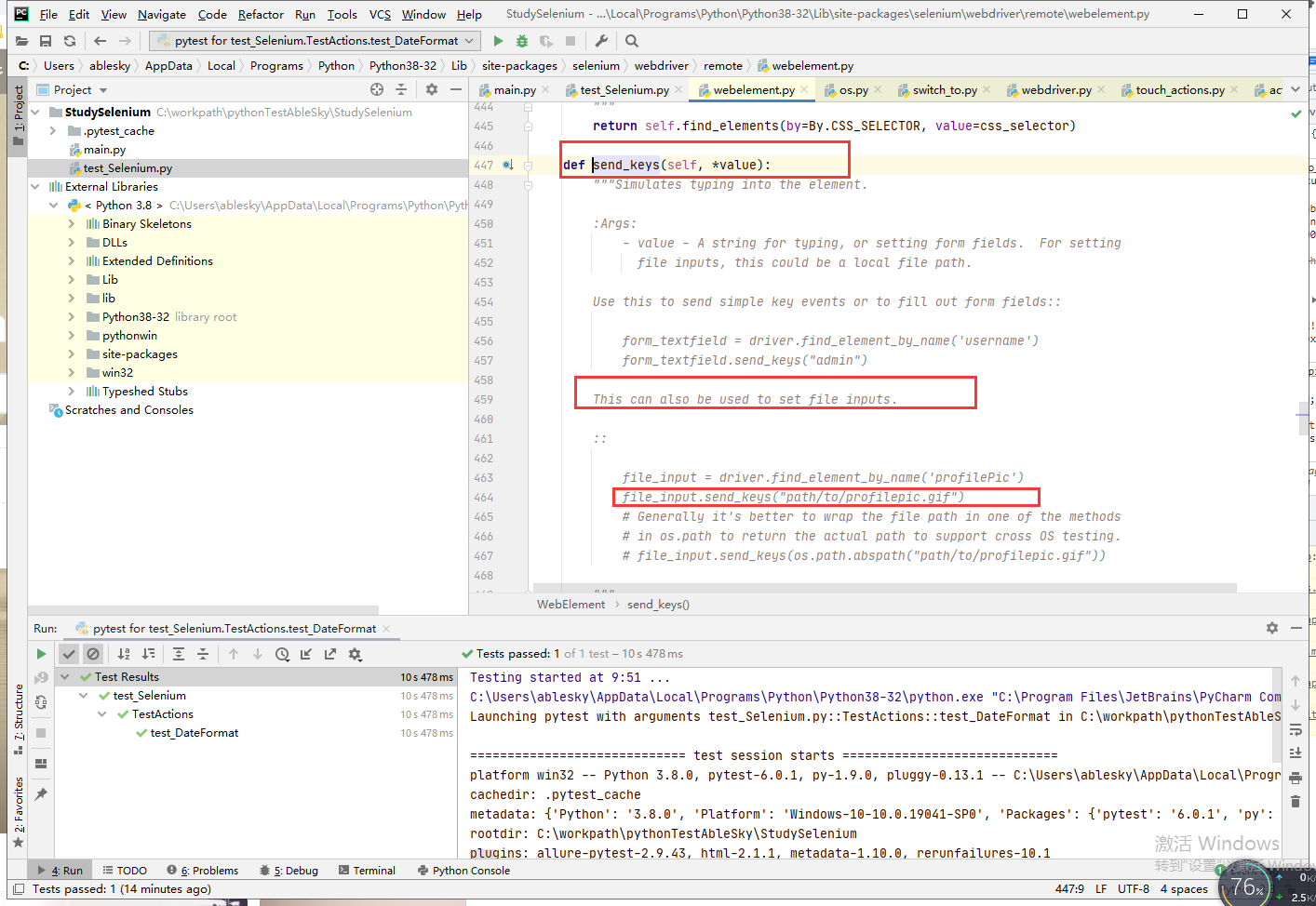Click the 447:9 cursor position indicator
Image resolution: width=1316 pixels, height=906 pixels.
coord(1069,888)
